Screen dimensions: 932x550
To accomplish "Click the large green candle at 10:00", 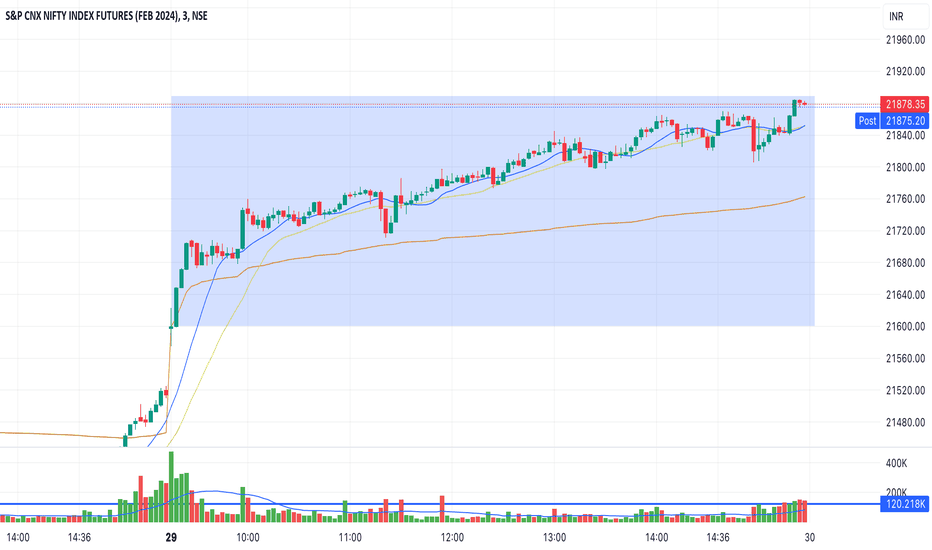I will [243, 229].
